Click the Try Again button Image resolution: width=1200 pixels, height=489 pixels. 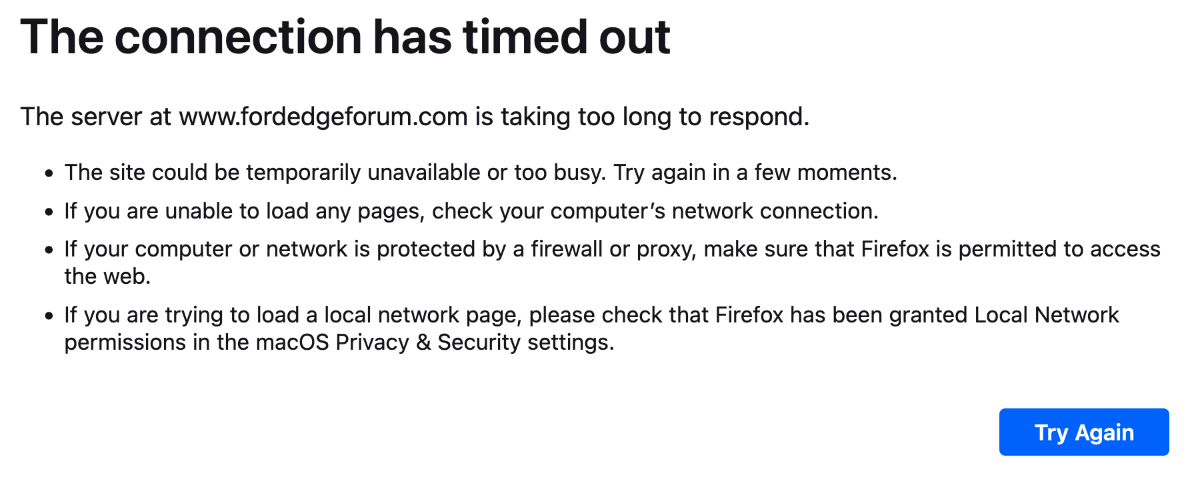(1083, 432)
